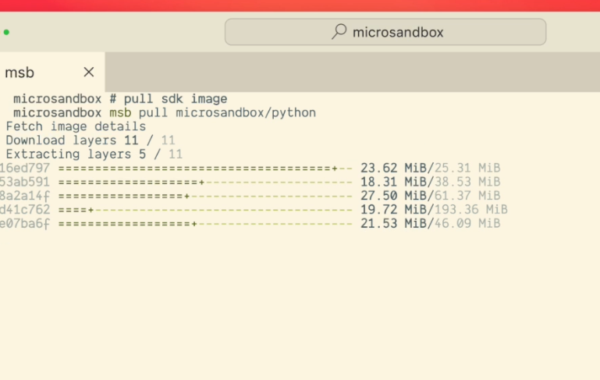
Task: Click the d41c762 layer hash
Action: tap(25, 210)
